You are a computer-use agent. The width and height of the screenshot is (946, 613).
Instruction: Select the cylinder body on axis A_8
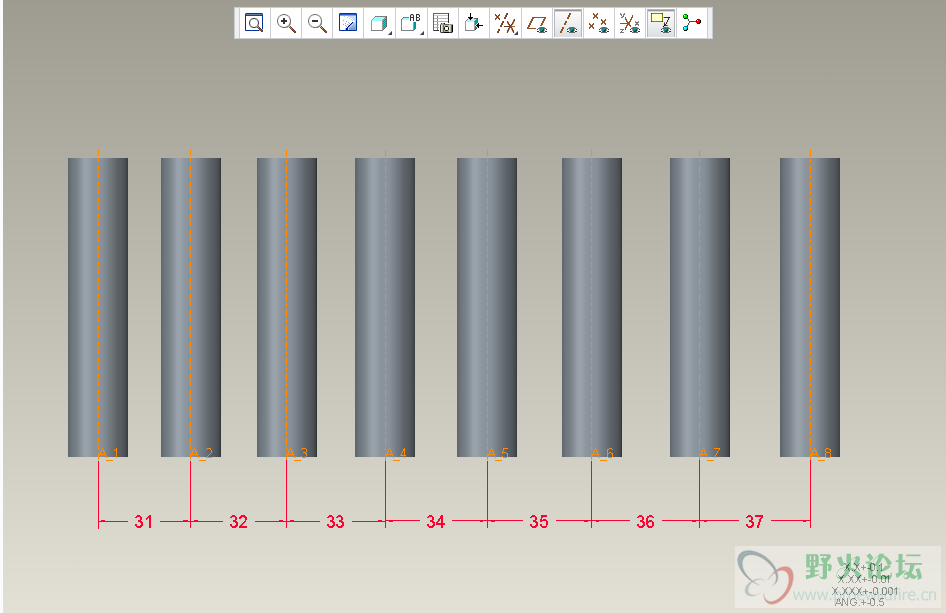[810, 307]
